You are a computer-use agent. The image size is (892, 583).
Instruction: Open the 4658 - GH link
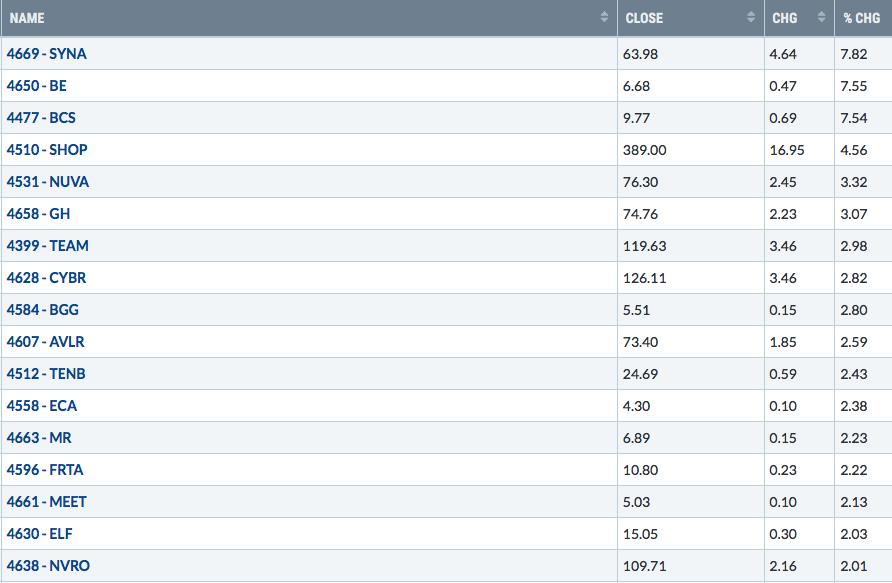(39, 214)
